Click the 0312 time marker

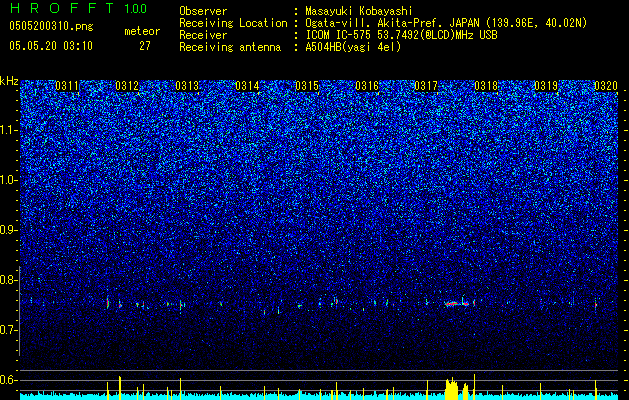127,86
